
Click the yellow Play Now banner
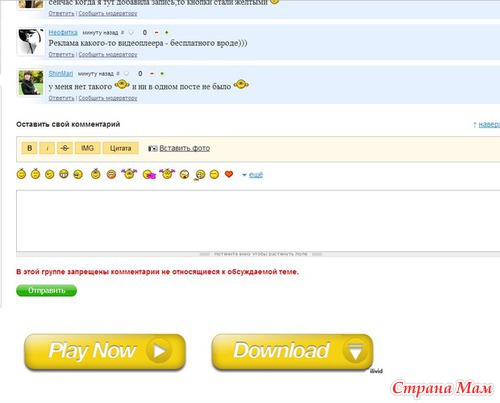pos(105,352)
